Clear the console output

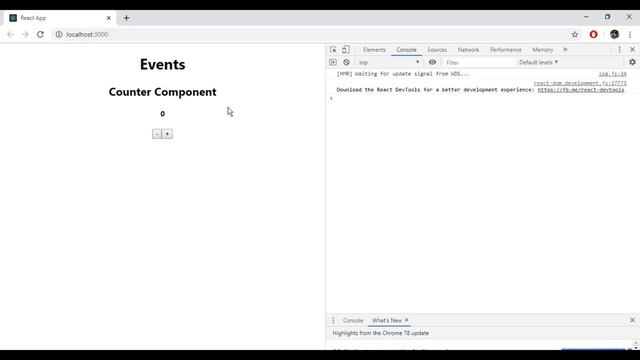click(x=346, y=62)
